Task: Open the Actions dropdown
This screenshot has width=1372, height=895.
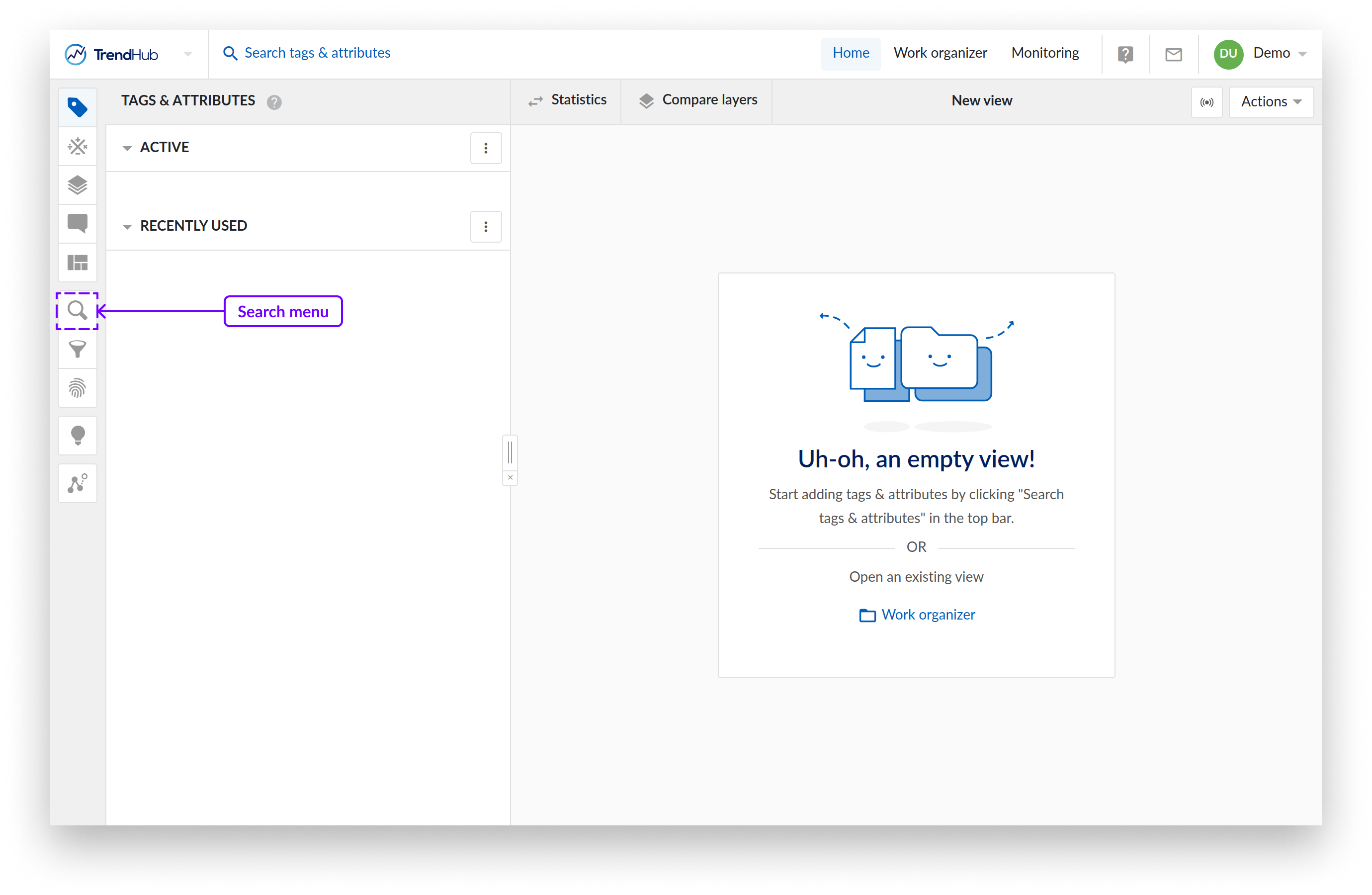Action: coord(1271,102)
